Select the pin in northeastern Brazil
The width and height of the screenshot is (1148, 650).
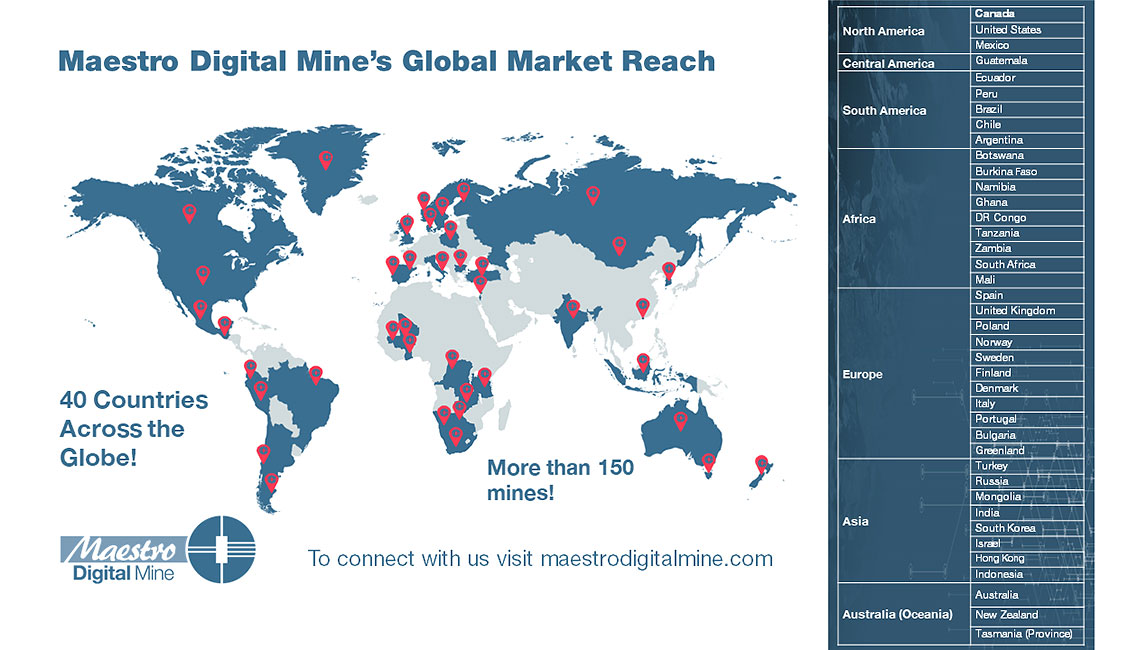[x=316, y=375]
